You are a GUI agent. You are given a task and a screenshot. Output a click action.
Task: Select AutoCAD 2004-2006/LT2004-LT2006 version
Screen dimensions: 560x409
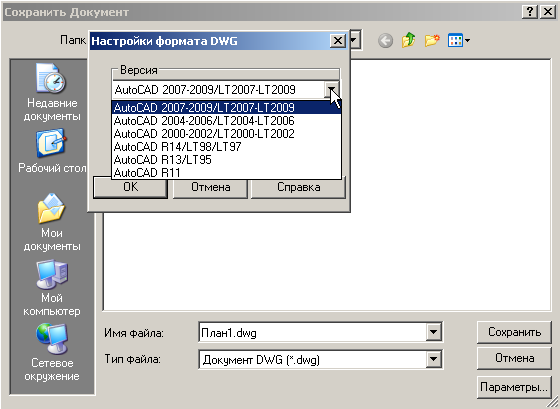click(226, 121)
